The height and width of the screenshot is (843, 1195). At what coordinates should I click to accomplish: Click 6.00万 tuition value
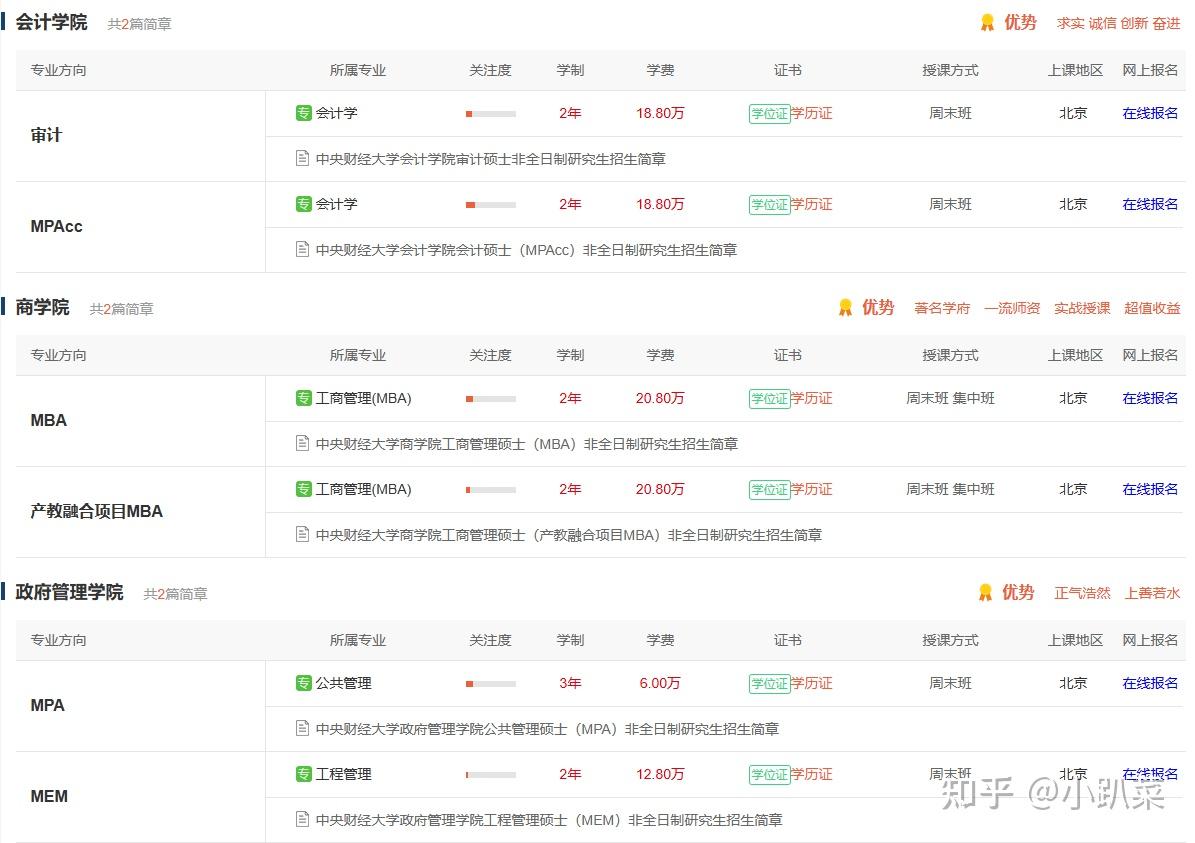(660, 683)
